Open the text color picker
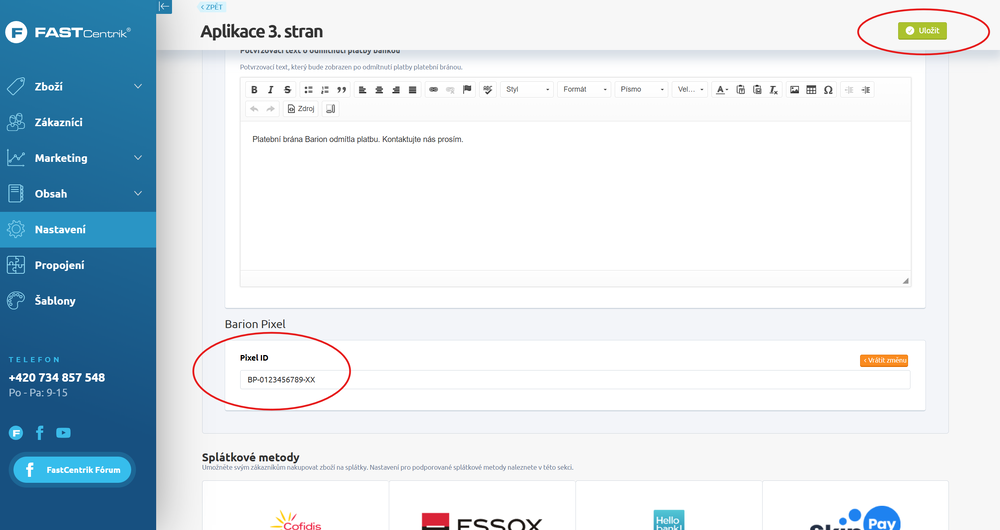 pos(723,90)
